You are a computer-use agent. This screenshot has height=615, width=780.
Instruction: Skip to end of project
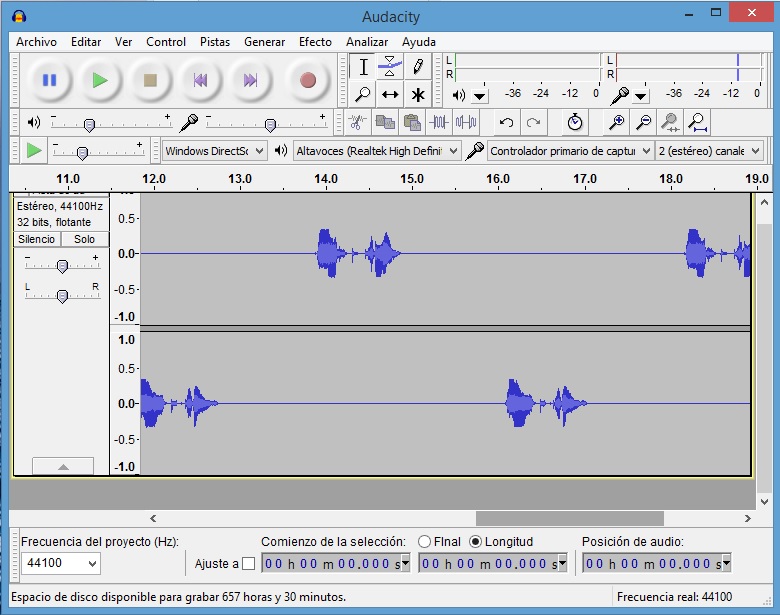click(x=251, y=80)
